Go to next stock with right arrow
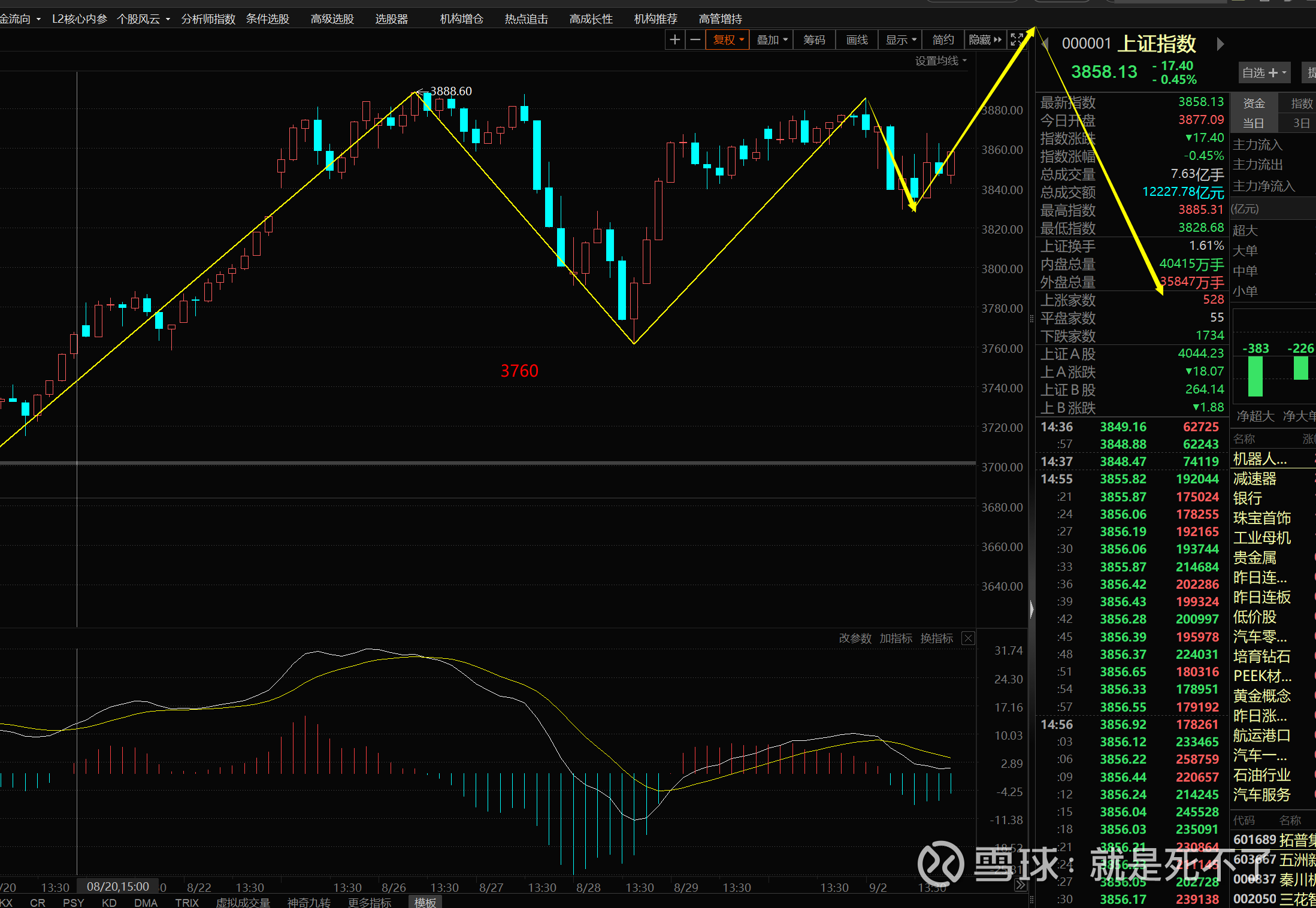Screen dimensions: 1316x908 click(1220, 44)
